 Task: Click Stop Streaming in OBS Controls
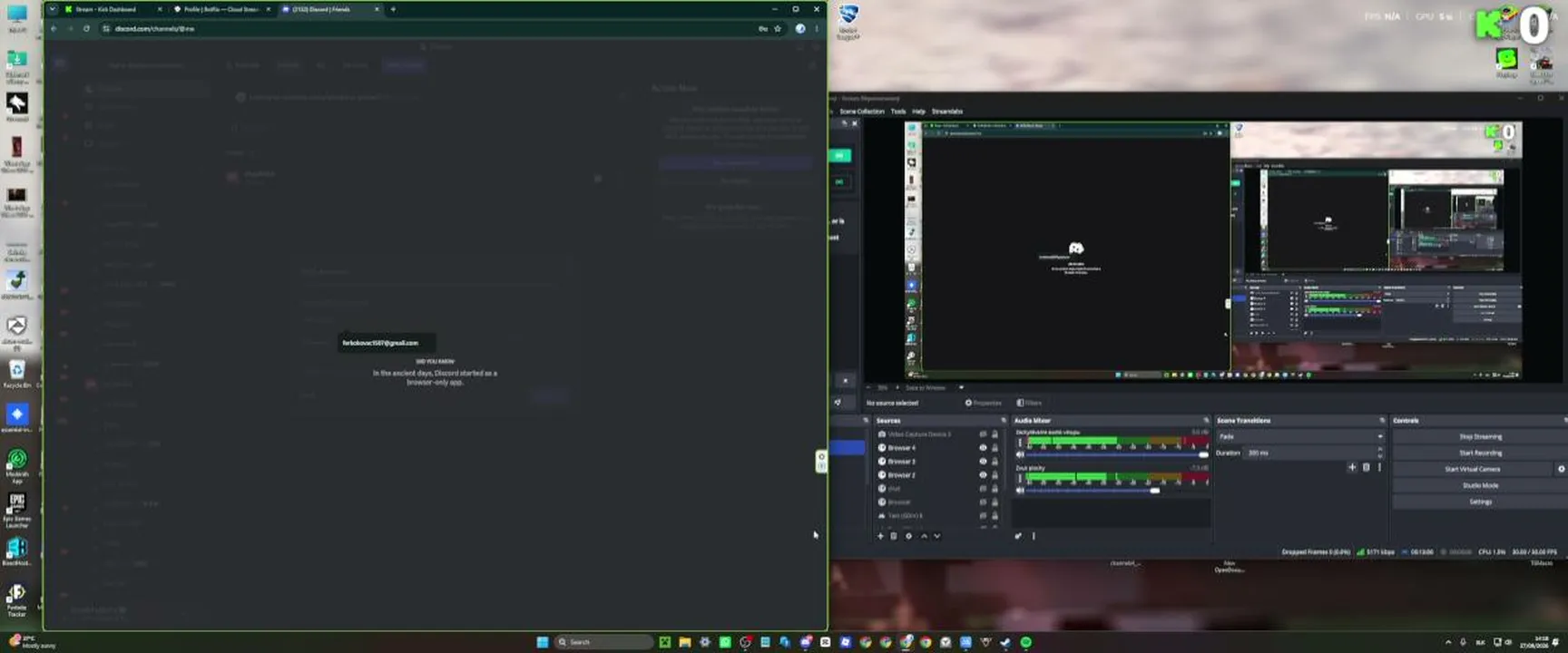[x=1480, y=436]
